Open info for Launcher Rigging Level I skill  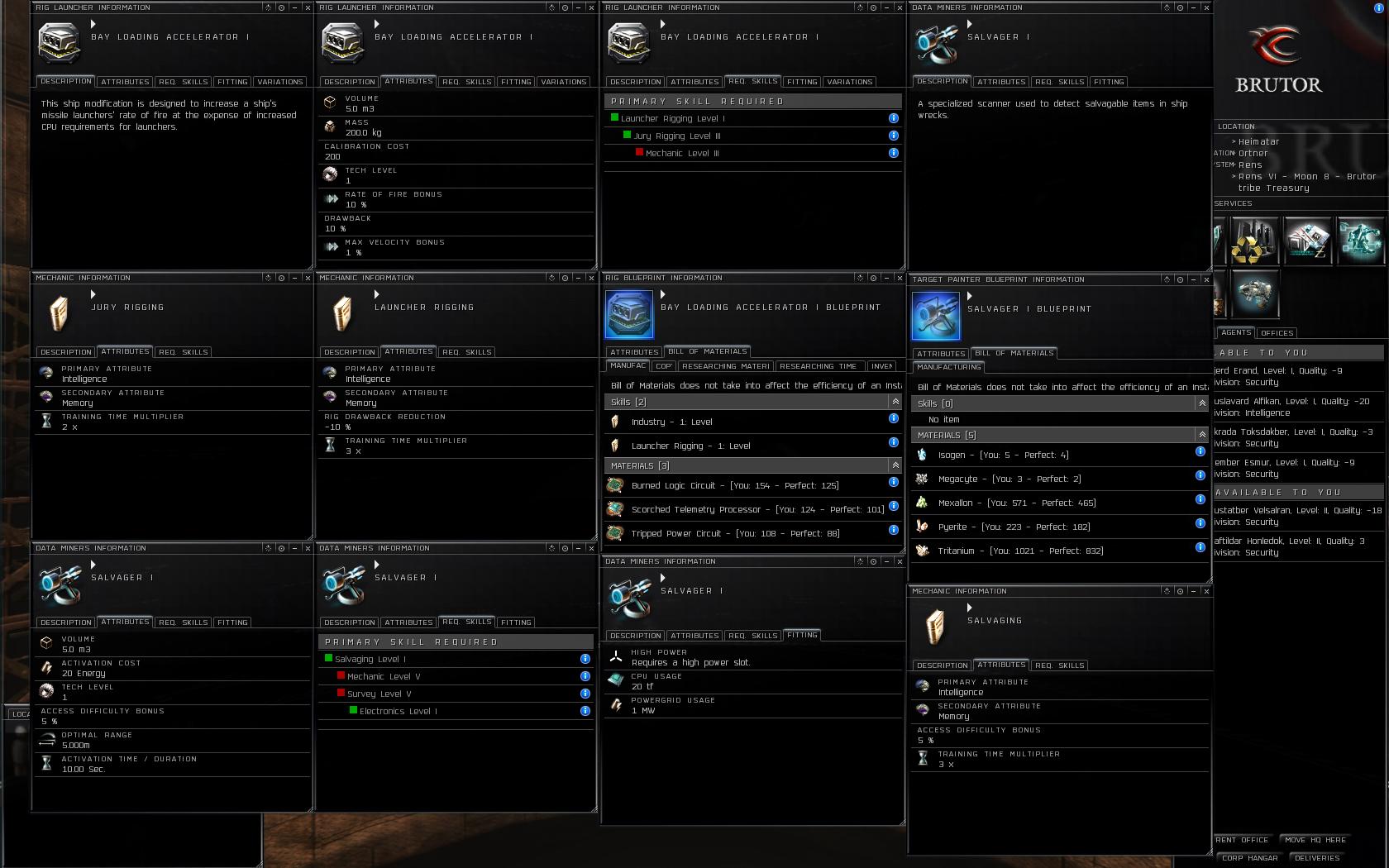pyautogui.click(x=893, y=118)
